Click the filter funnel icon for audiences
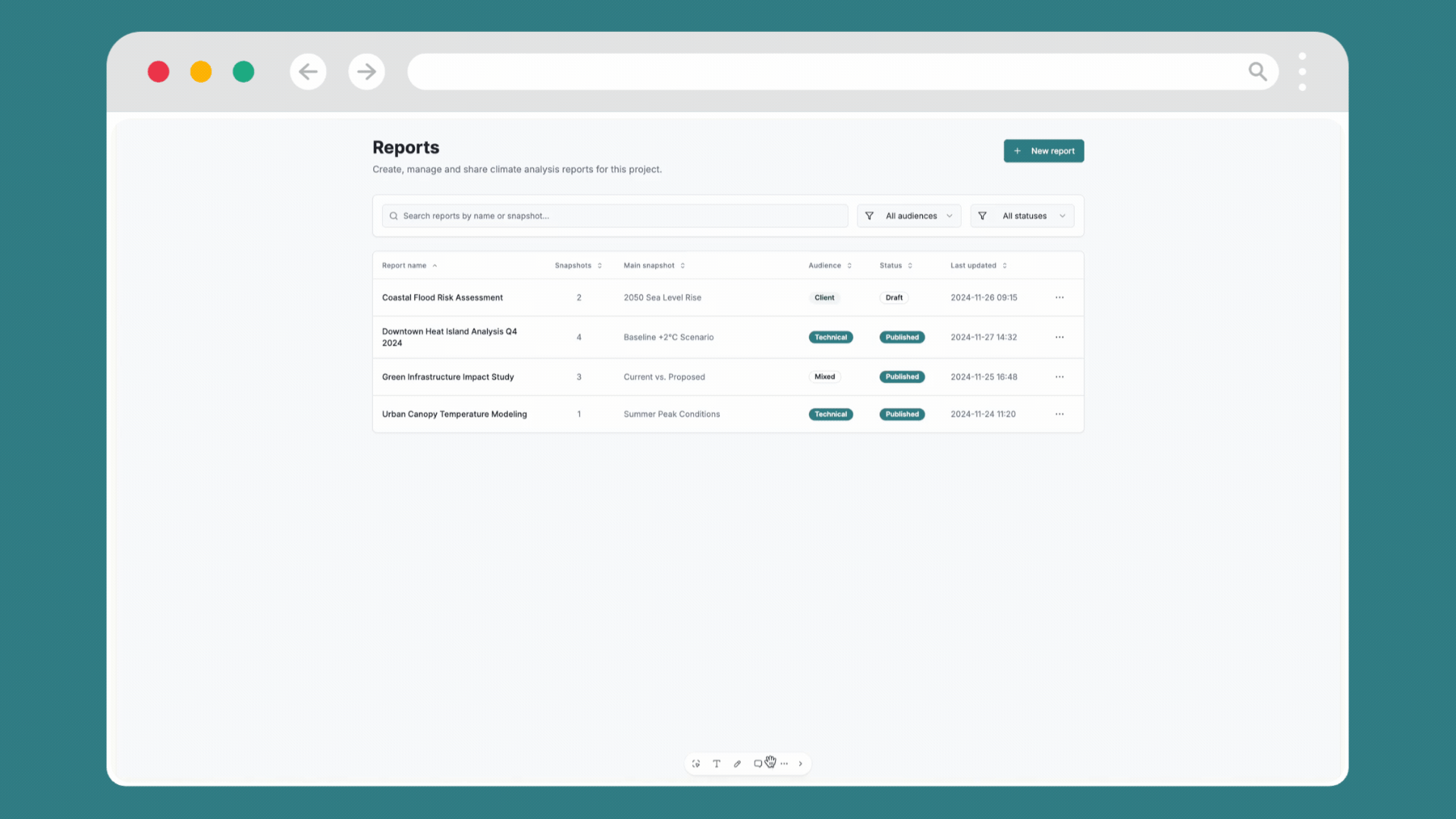Image resolution: width=1456 pixels, height=819 pixels. click(869, 216)
